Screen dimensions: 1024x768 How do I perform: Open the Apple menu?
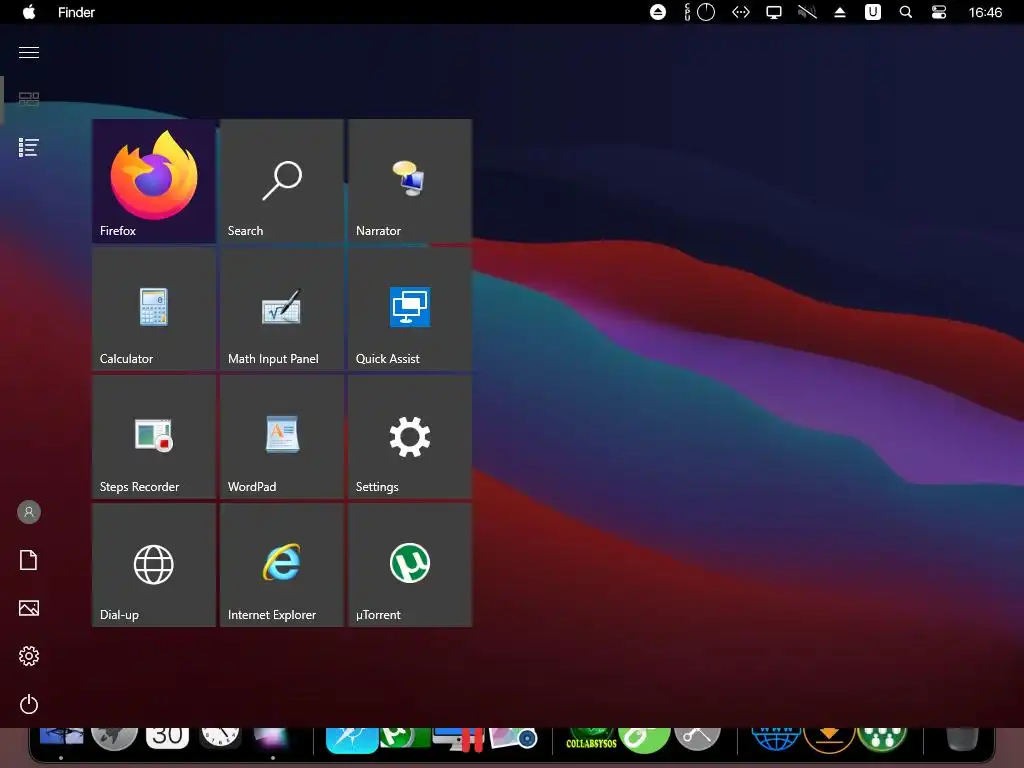(x=29, y=12)
